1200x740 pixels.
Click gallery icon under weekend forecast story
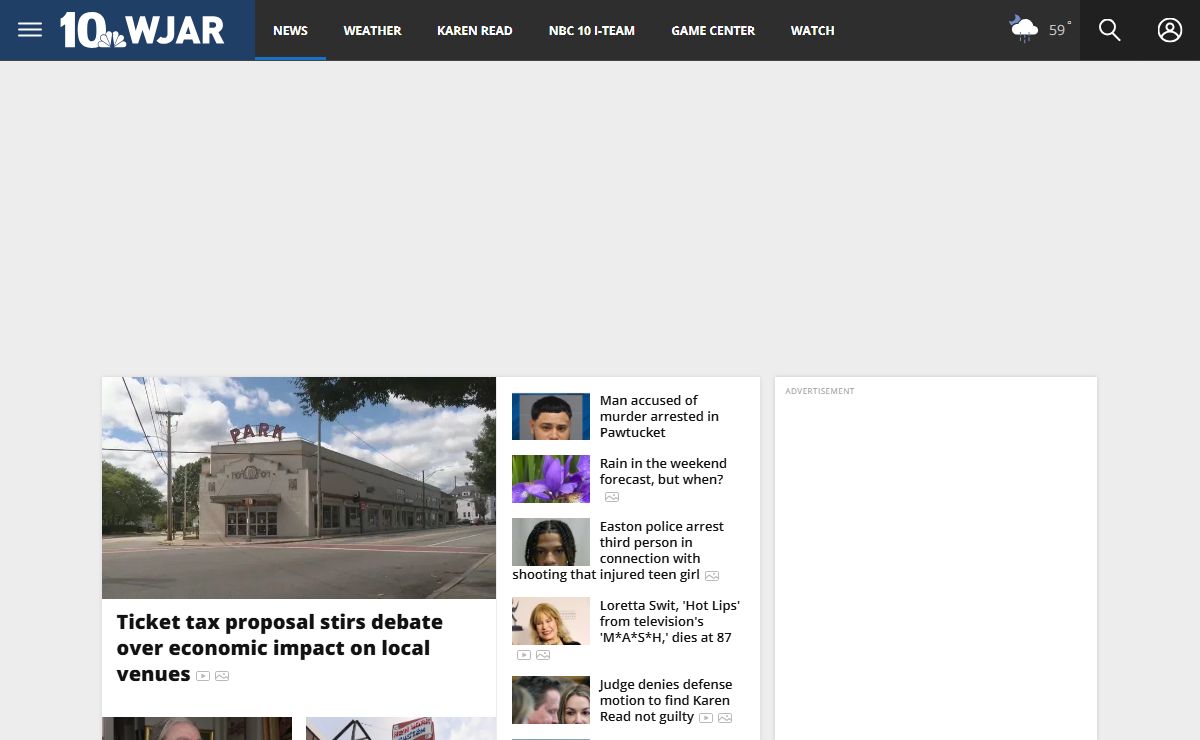click(612, 497)
